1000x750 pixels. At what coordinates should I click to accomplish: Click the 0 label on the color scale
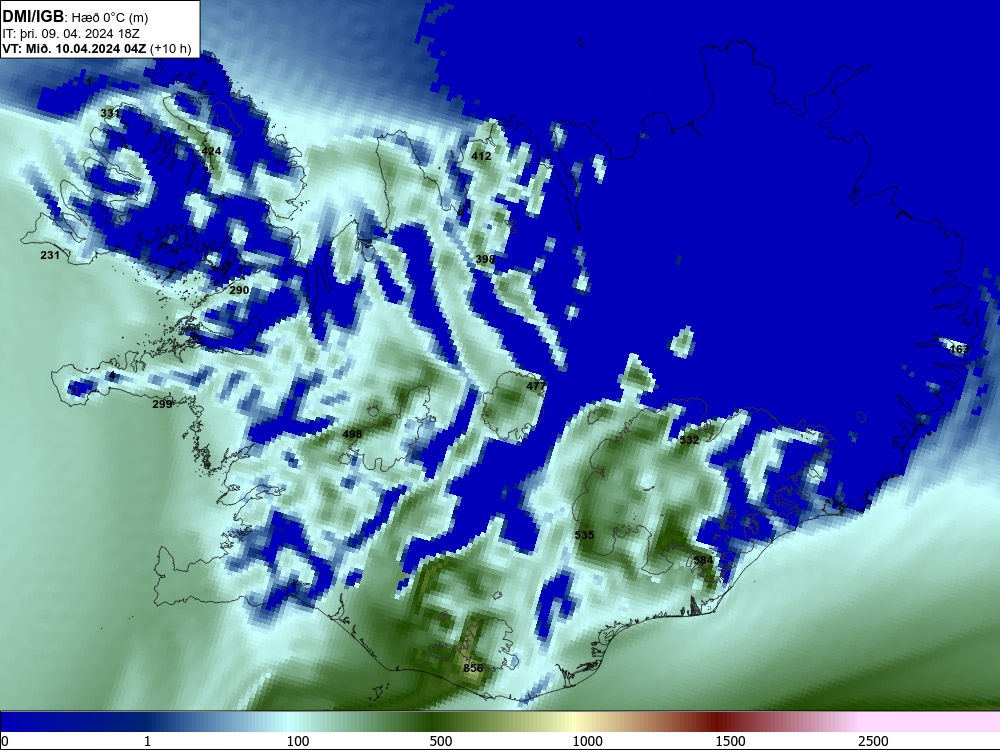[x=5, y=741]
